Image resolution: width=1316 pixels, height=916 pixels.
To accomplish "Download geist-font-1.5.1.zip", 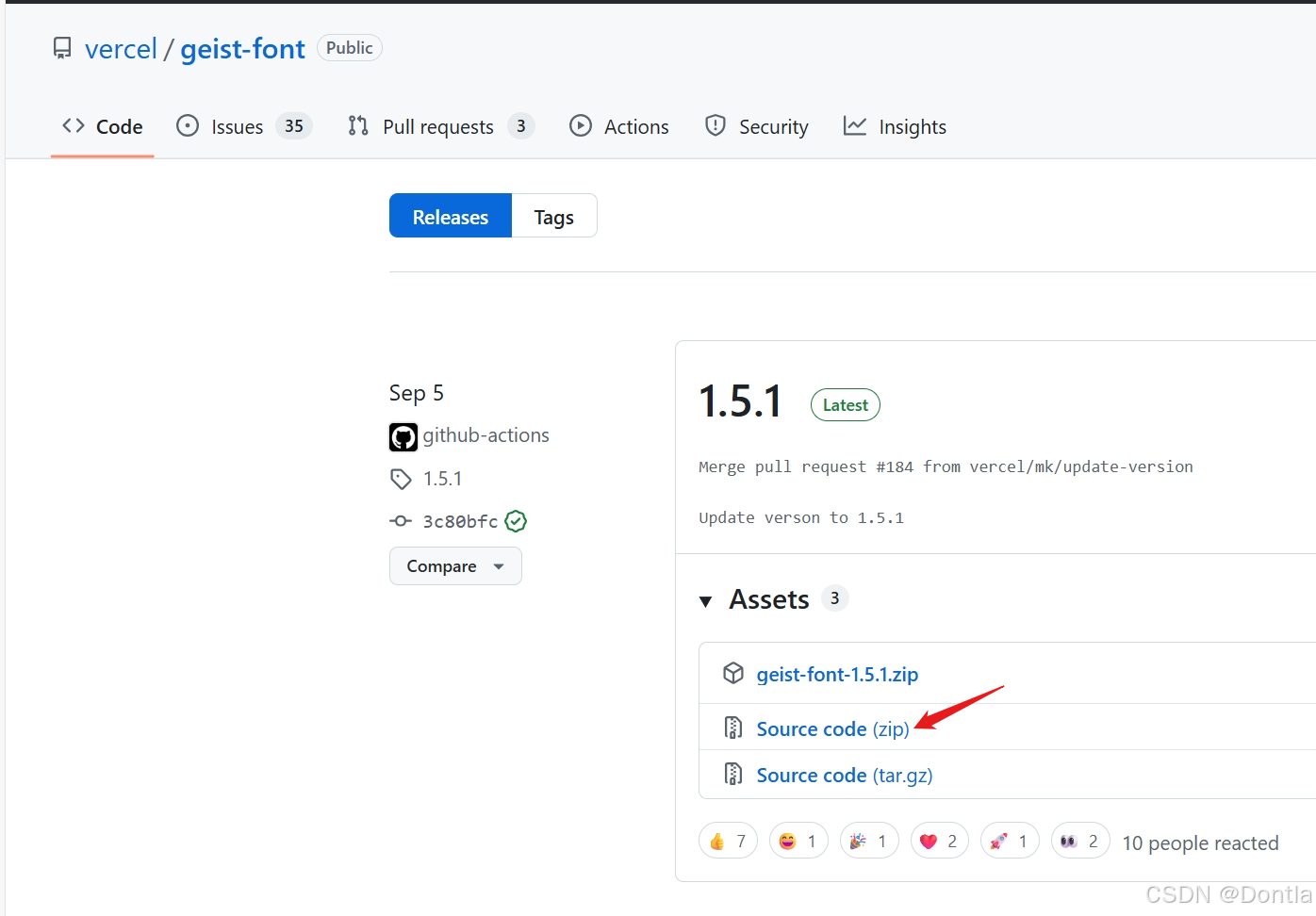I will point(837,675).
